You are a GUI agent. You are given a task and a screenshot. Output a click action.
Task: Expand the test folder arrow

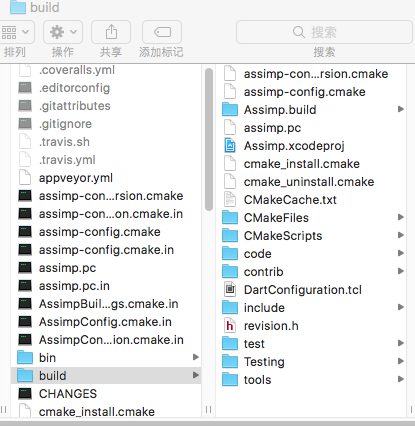point(401,343)
